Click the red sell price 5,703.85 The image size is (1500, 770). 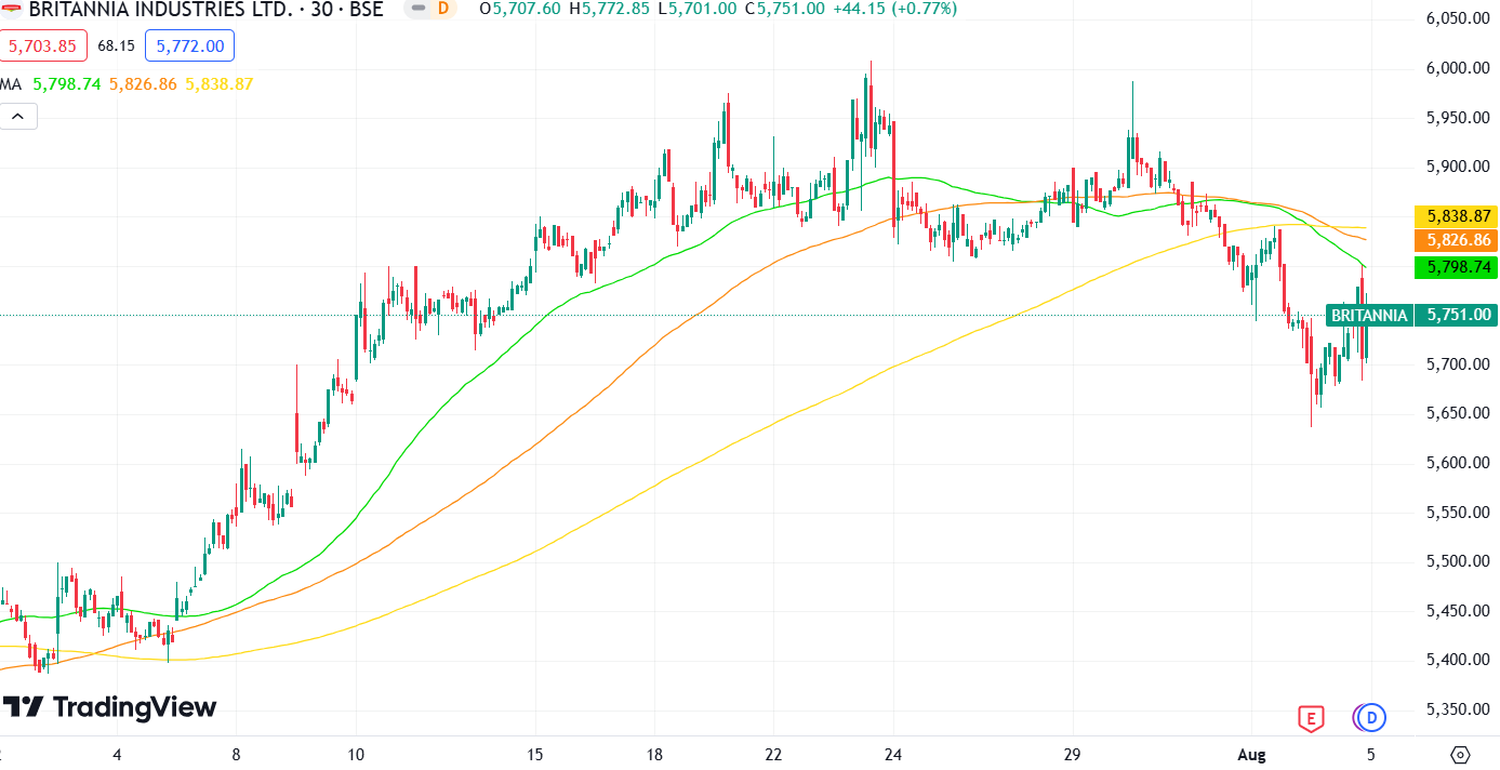(x=43, y=46)
